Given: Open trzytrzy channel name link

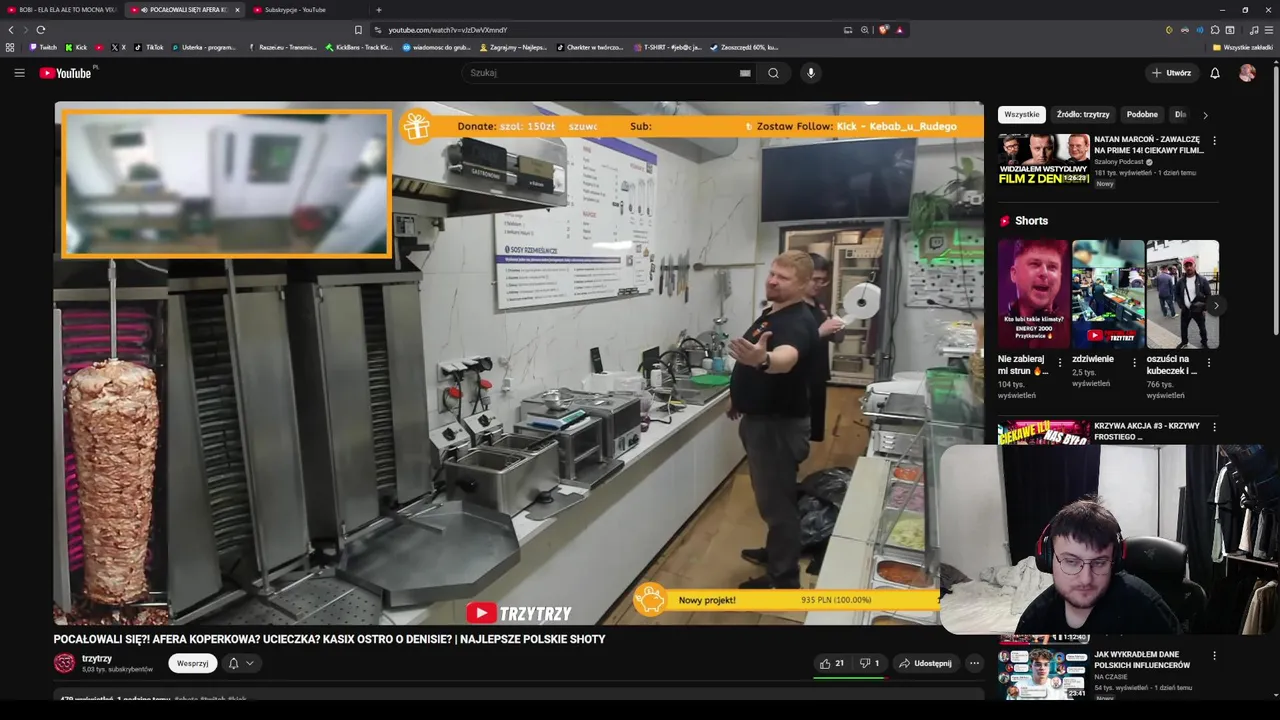Looking at the screenshot, I should pos(97,659).
